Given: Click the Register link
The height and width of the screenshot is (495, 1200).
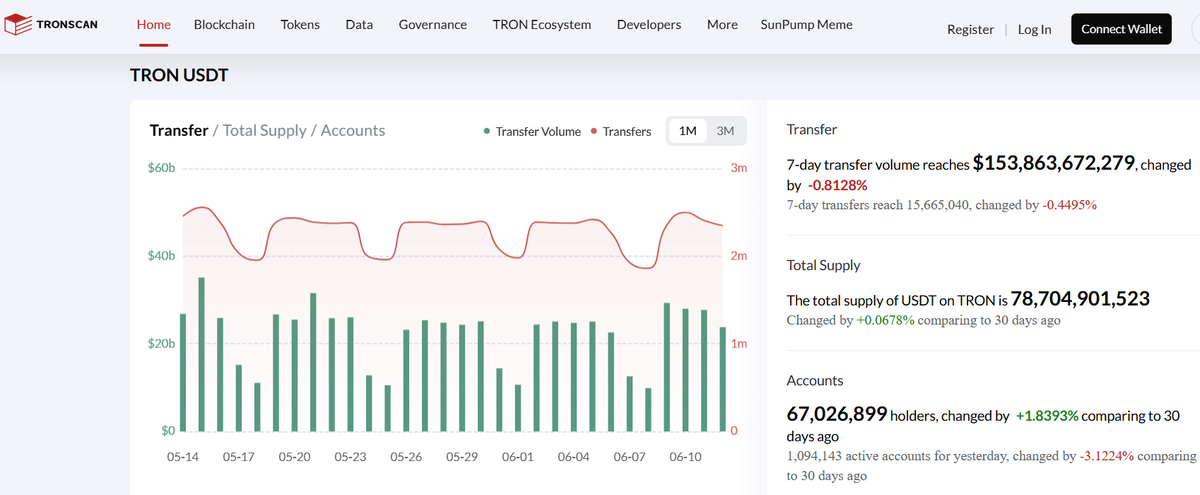Looking at the screenshot, I should pyautogui.click(x=970, y=29).
